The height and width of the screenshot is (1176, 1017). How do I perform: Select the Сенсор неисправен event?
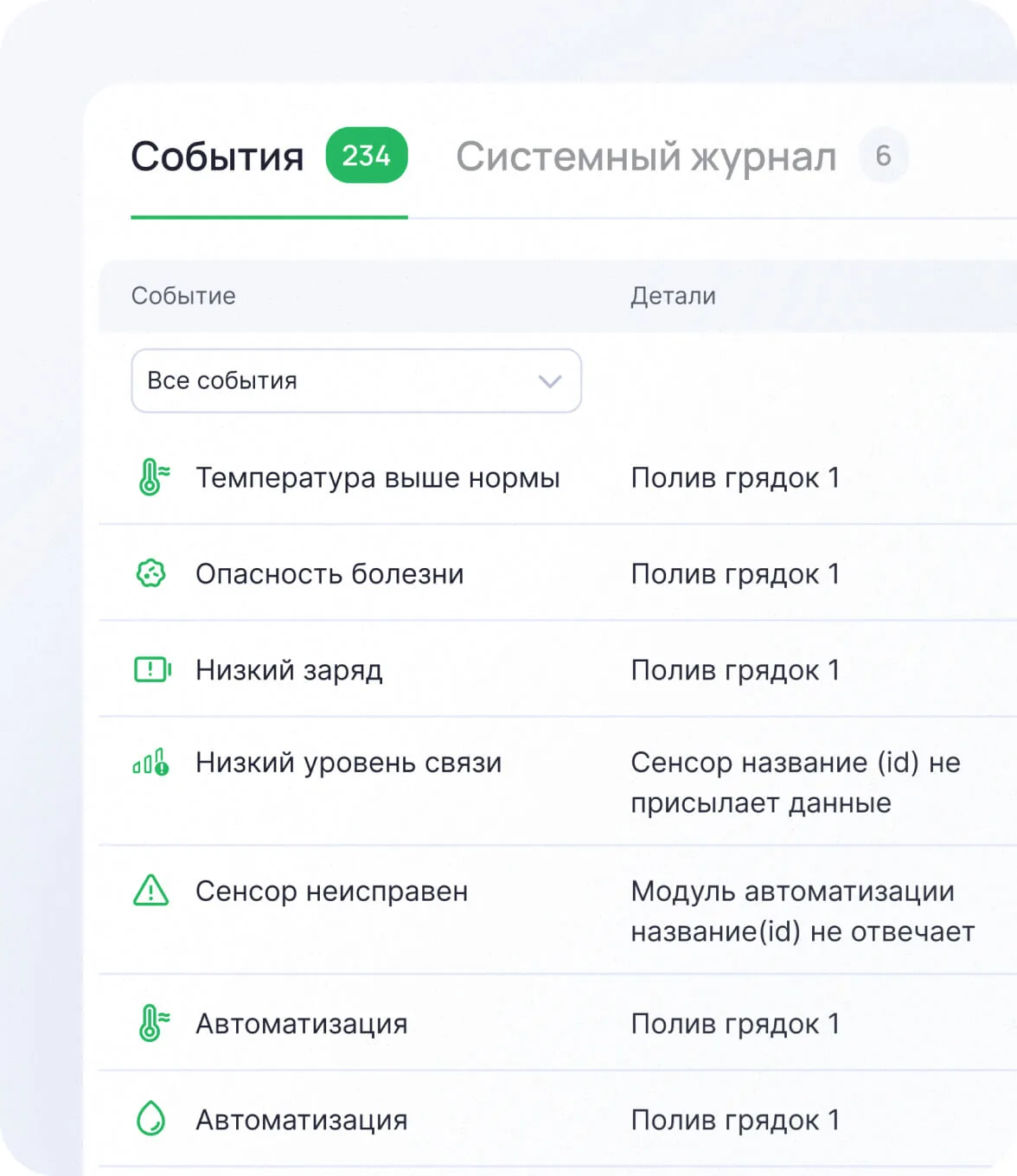click(x=331, y=891)
